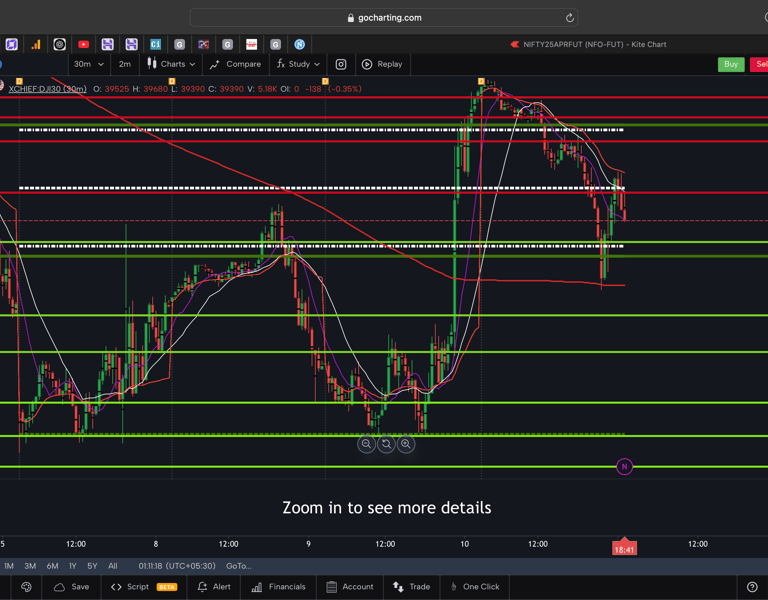Select the 2m timeframe shortcut
Viewport: 768px width, 600px height.
tap(125, 64)
